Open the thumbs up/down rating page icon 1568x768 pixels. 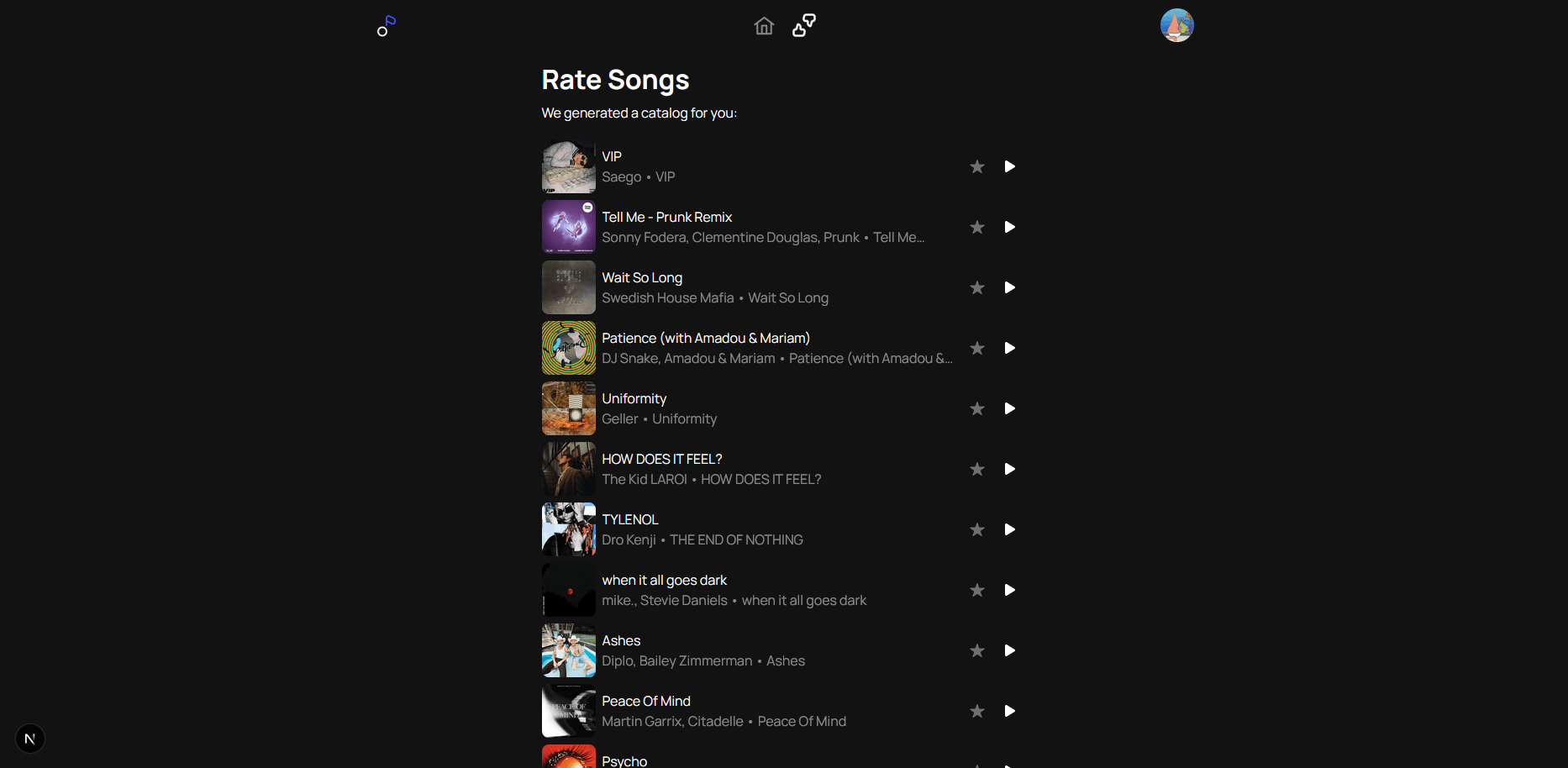(804, 25)
